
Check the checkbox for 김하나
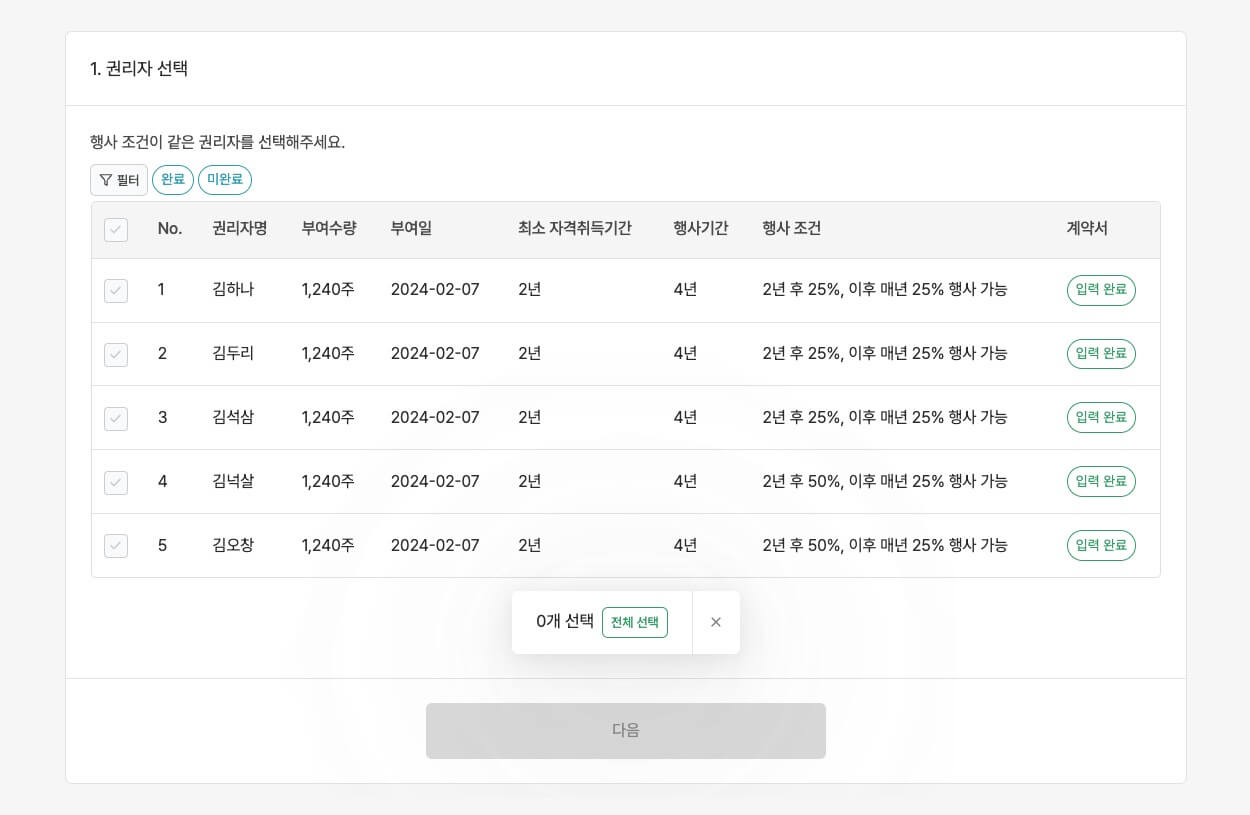click(x=116, y=291)
